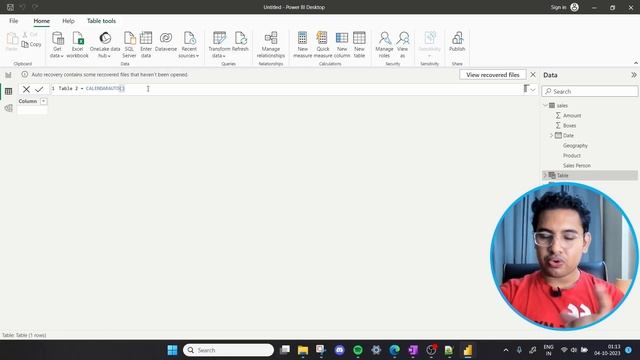Switch to Table view in sidebar
640x360 pixels.
8,91
